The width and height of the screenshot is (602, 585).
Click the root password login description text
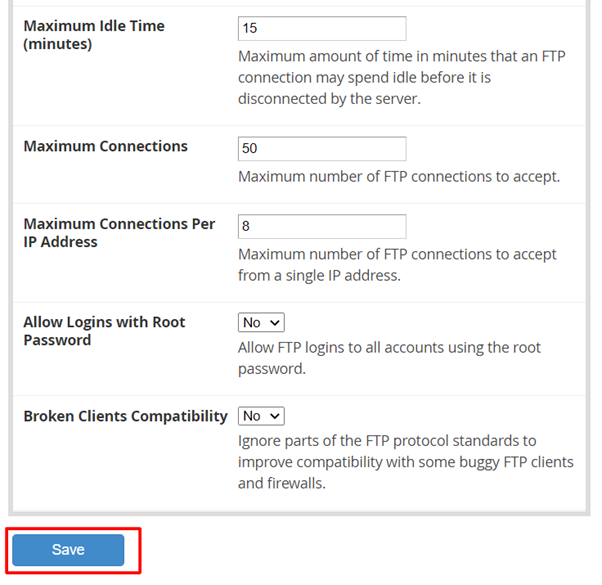[389, 358]
